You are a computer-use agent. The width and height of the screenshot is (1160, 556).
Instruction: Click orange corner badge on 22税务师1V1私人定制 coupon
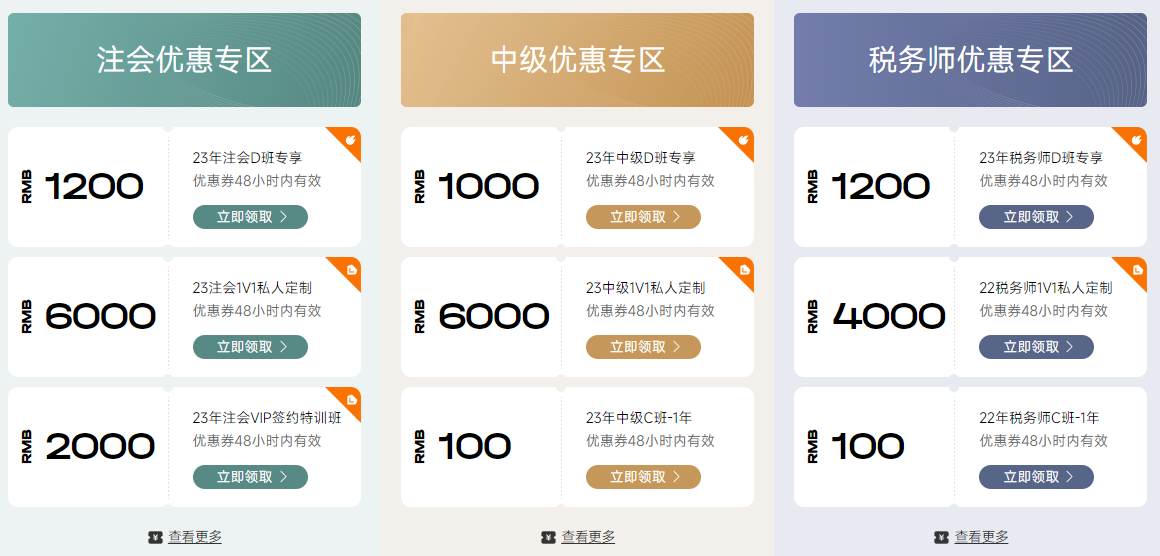(x=1135, y=270)
